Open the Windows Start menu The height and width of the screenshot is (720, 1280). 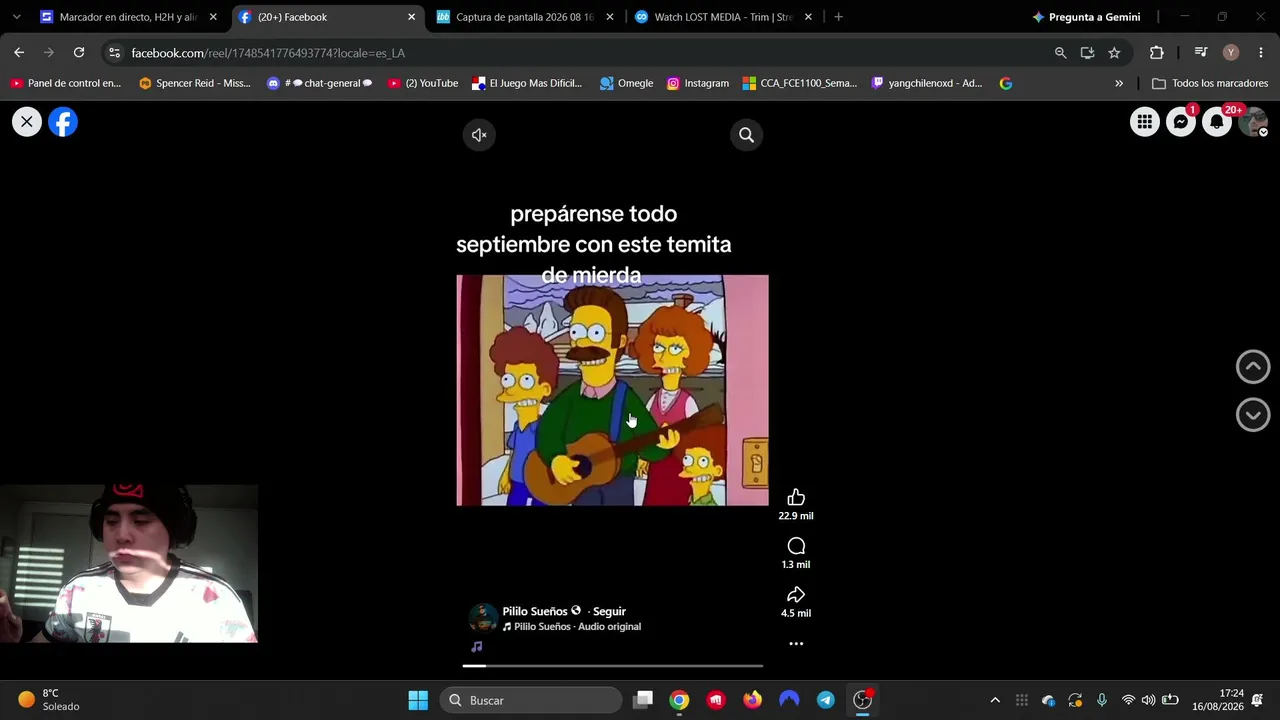click(418, 700)
